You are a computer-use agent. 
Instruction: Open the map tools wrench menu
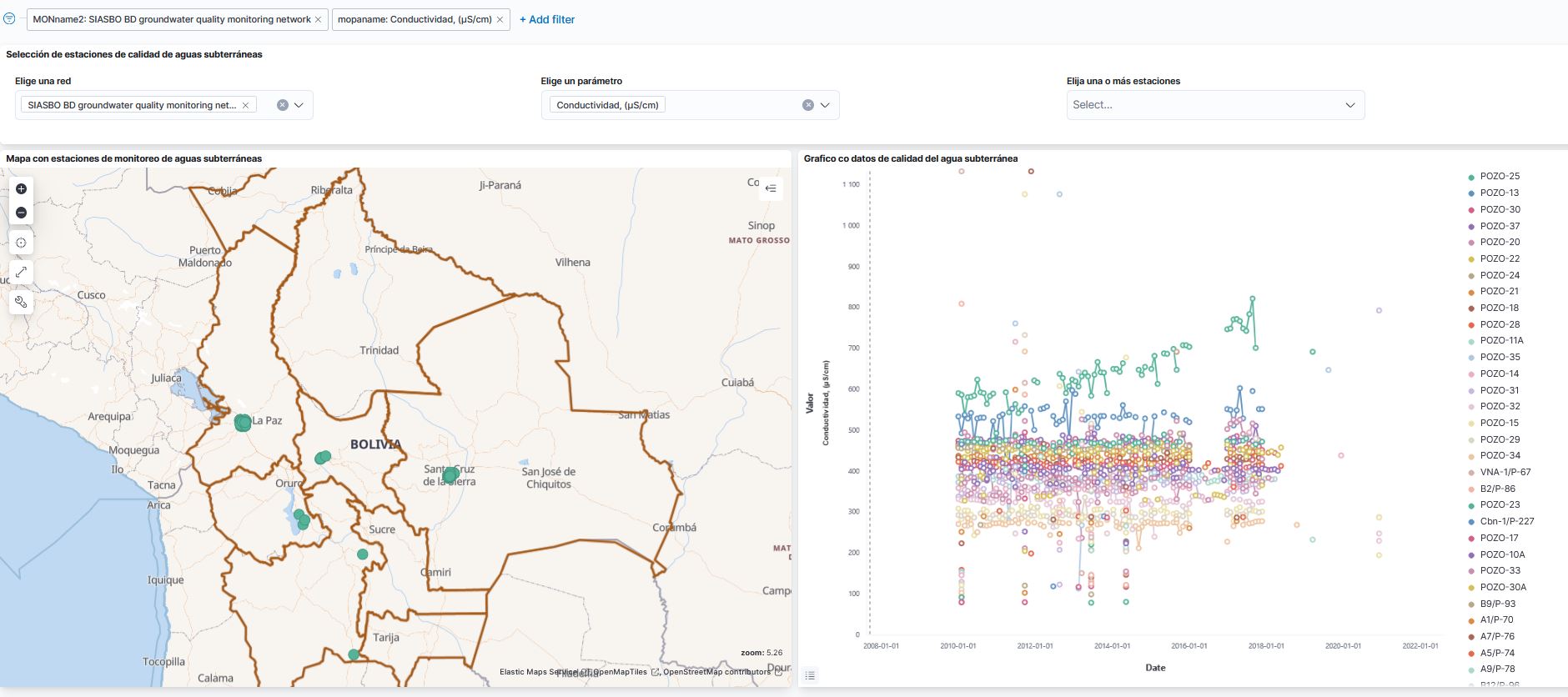[22, 302]
